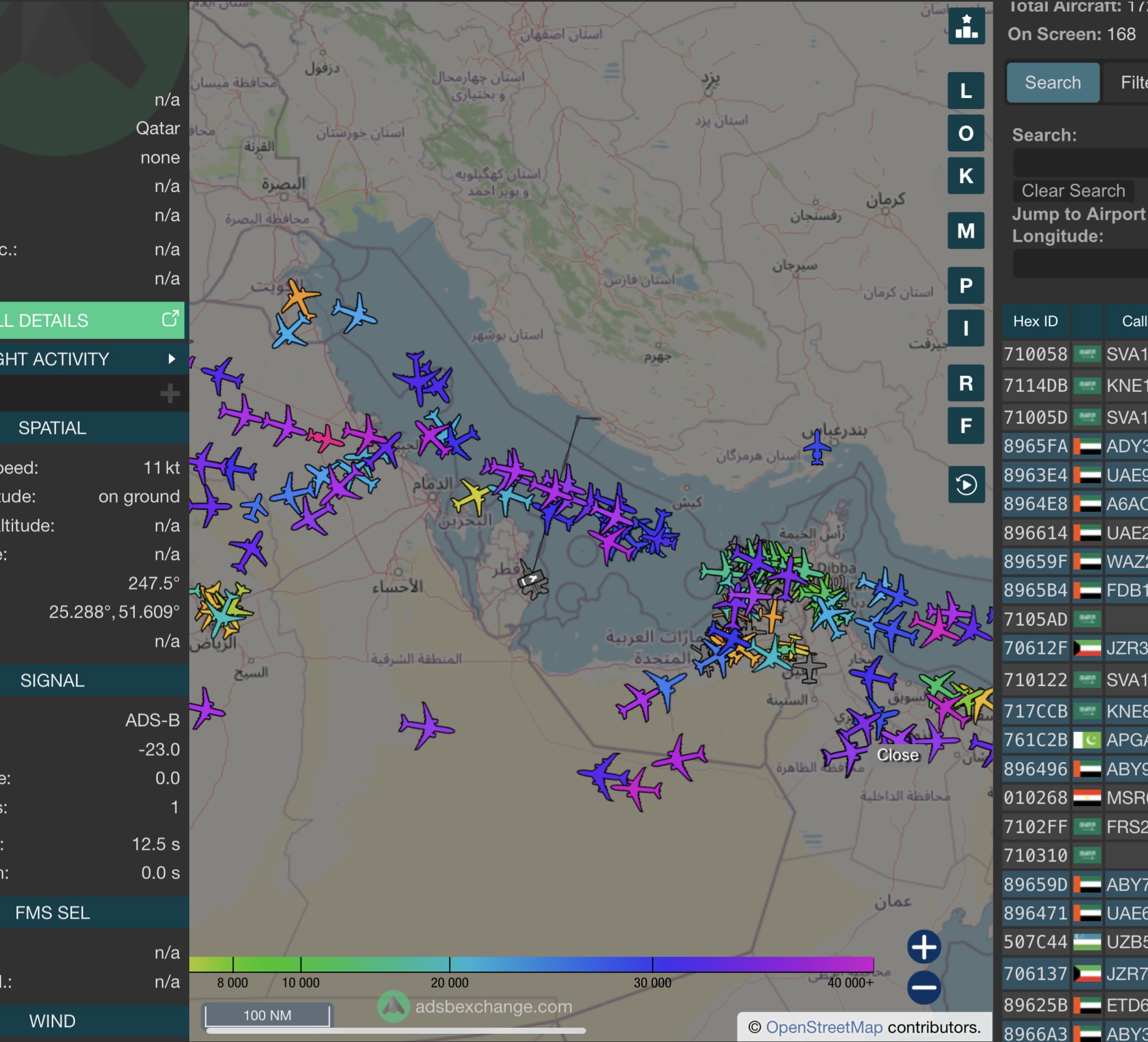Select table row with Hex ID 761C2B
Image resolution: width=1148 pixels, height=1042 pixels.
tap(1075, 740)
